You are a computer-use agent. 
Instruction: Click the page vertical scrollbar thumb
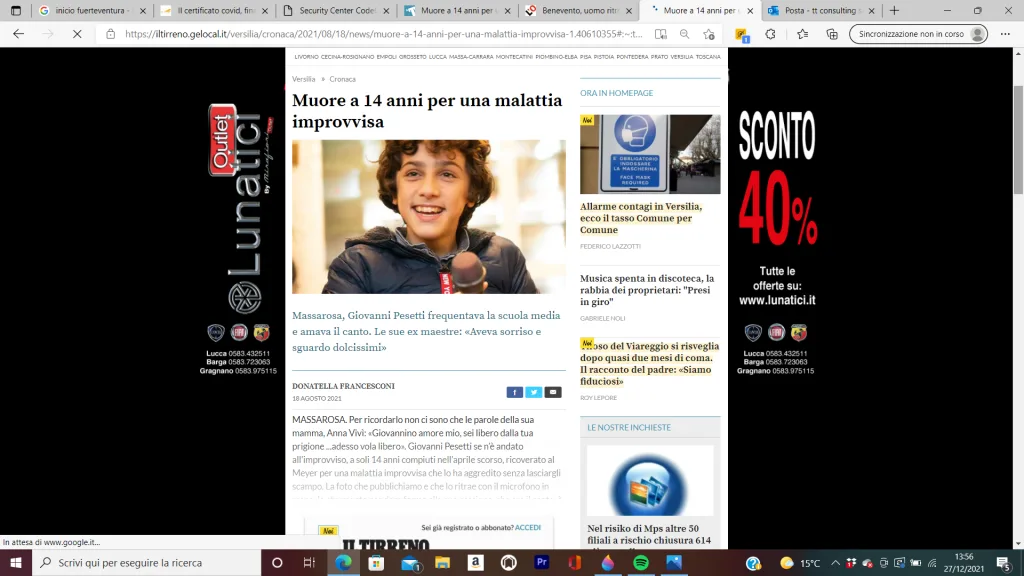coord(1018,138)
